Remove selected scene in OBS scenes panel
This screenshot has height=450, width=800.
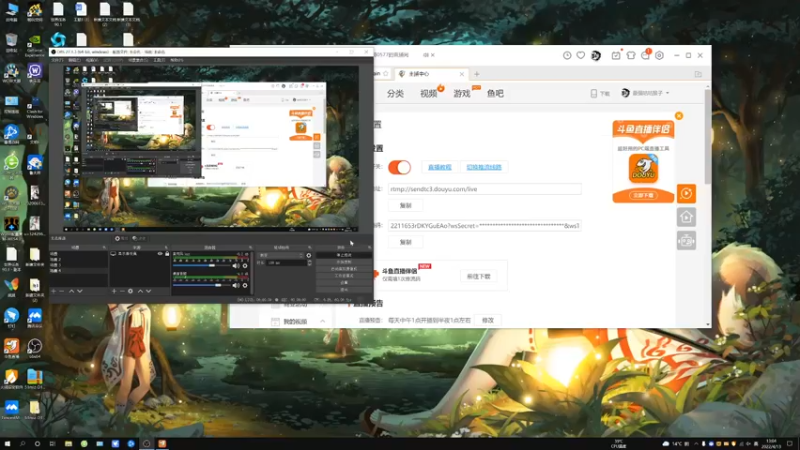pos(62,291)
